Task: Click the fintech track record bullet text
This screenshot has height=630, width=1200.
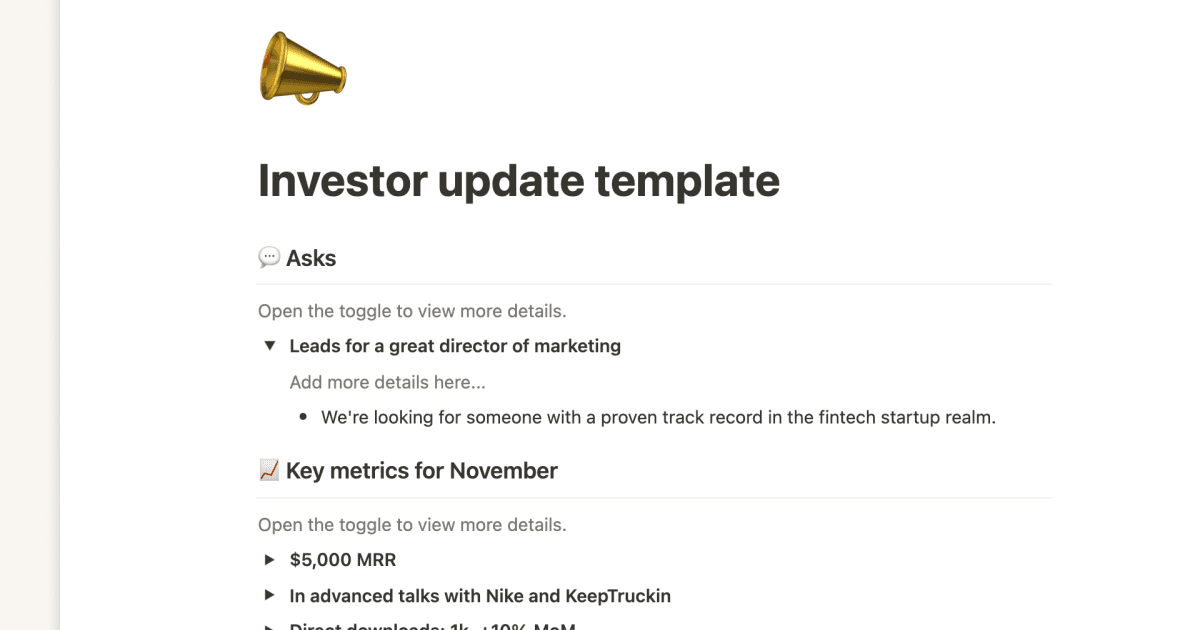Action: pos(657,417)
